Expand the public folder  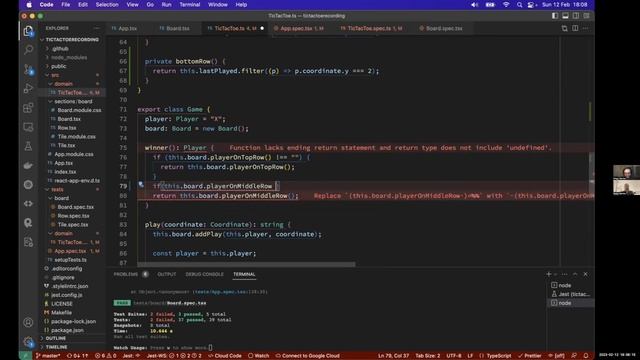[x=58, y=66]
